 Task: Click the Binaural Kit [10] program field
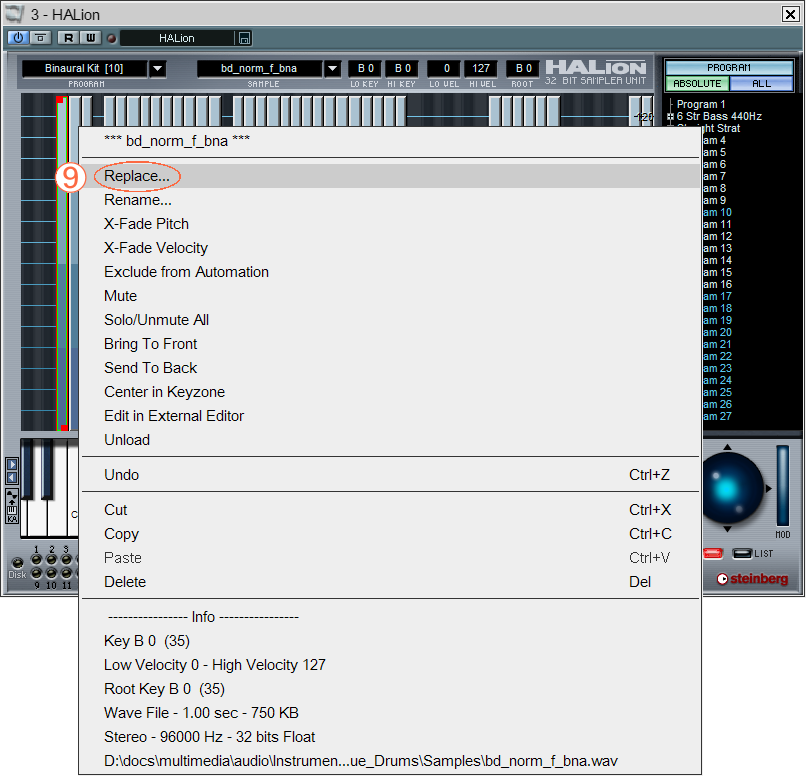click(x=84, y=68)
